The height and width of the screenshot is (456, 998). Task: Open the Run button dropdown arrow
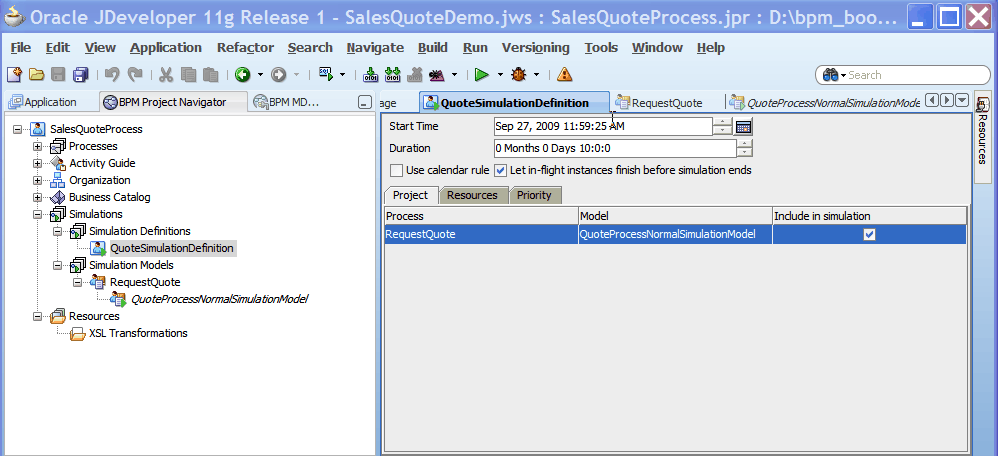(500, 75)
